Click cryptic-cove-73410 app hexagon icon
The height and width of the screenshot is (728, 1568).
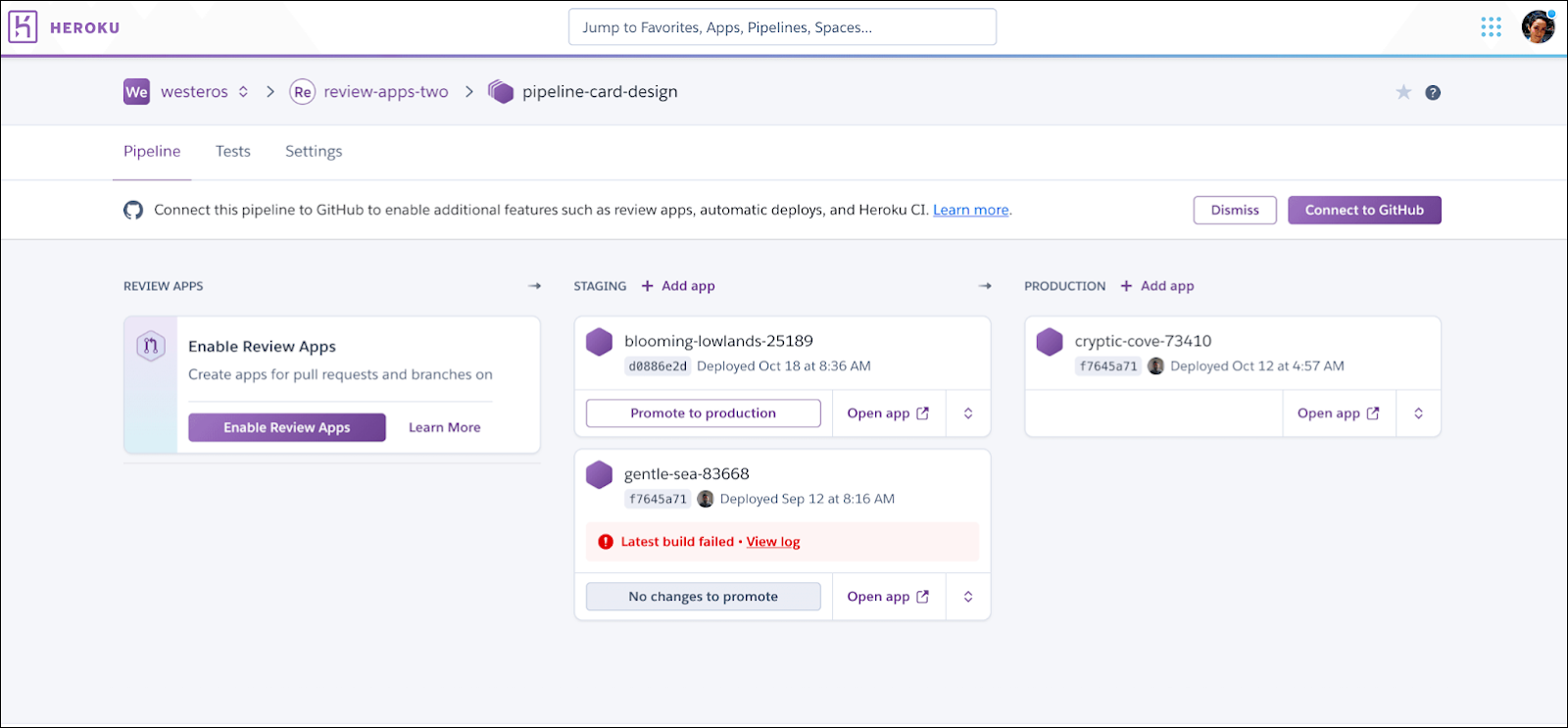coord(1050,342)
